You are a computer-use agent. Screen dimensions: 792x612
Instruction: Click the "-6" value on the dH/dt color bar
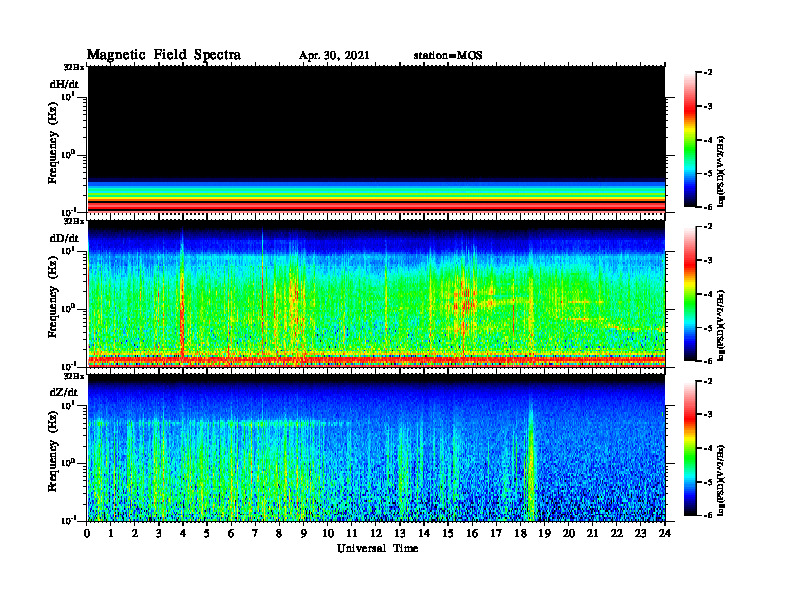pos(708,207)
